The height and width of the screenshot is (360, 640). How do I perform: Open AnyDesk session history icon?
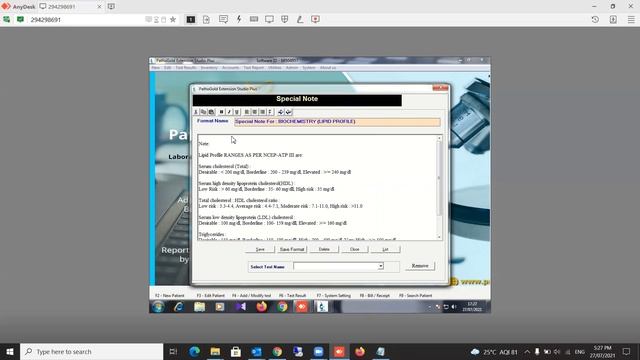point(595,19)
